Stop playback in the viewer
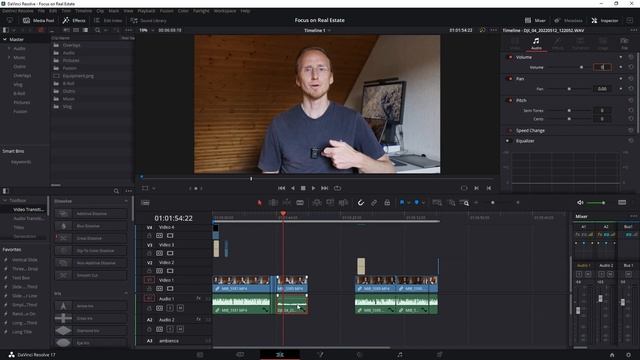Screen dimensions: 640x360 coord(303,188)
